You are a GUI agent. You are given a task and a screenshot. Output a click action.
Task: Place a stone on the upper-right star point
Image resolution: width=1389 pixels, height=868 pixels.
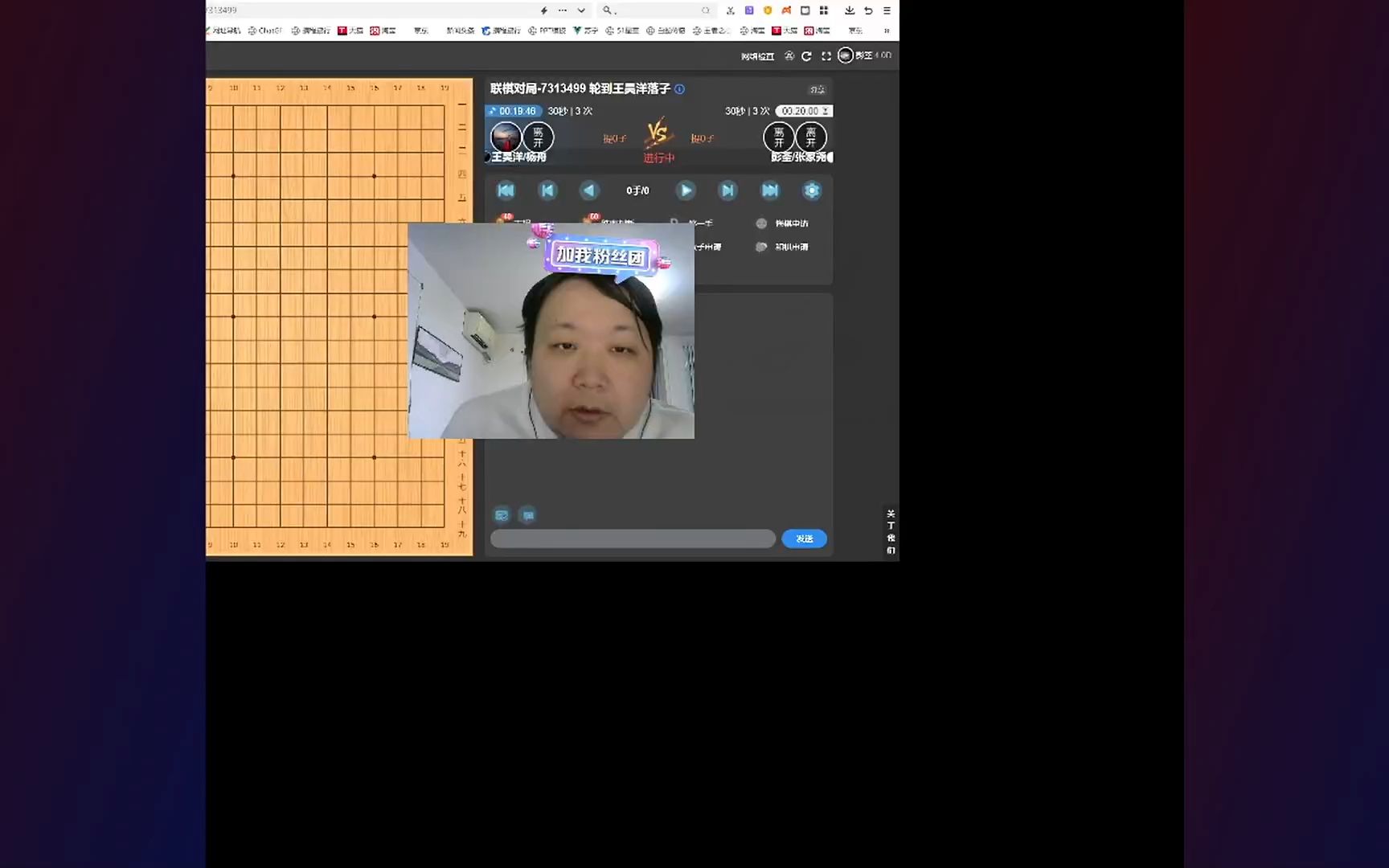[374, 176]
